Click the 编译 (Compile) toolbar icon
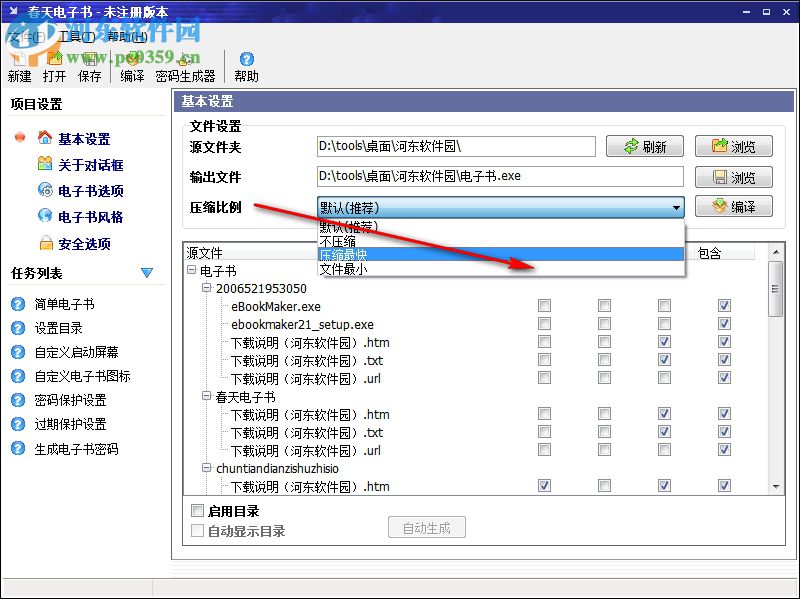The height and width of the screenshot is (599, 800). pos(132,66)
